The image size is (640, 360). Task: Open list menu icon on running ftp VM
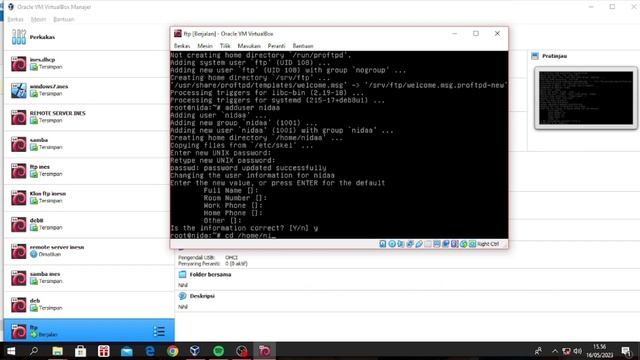coord(159,331)
